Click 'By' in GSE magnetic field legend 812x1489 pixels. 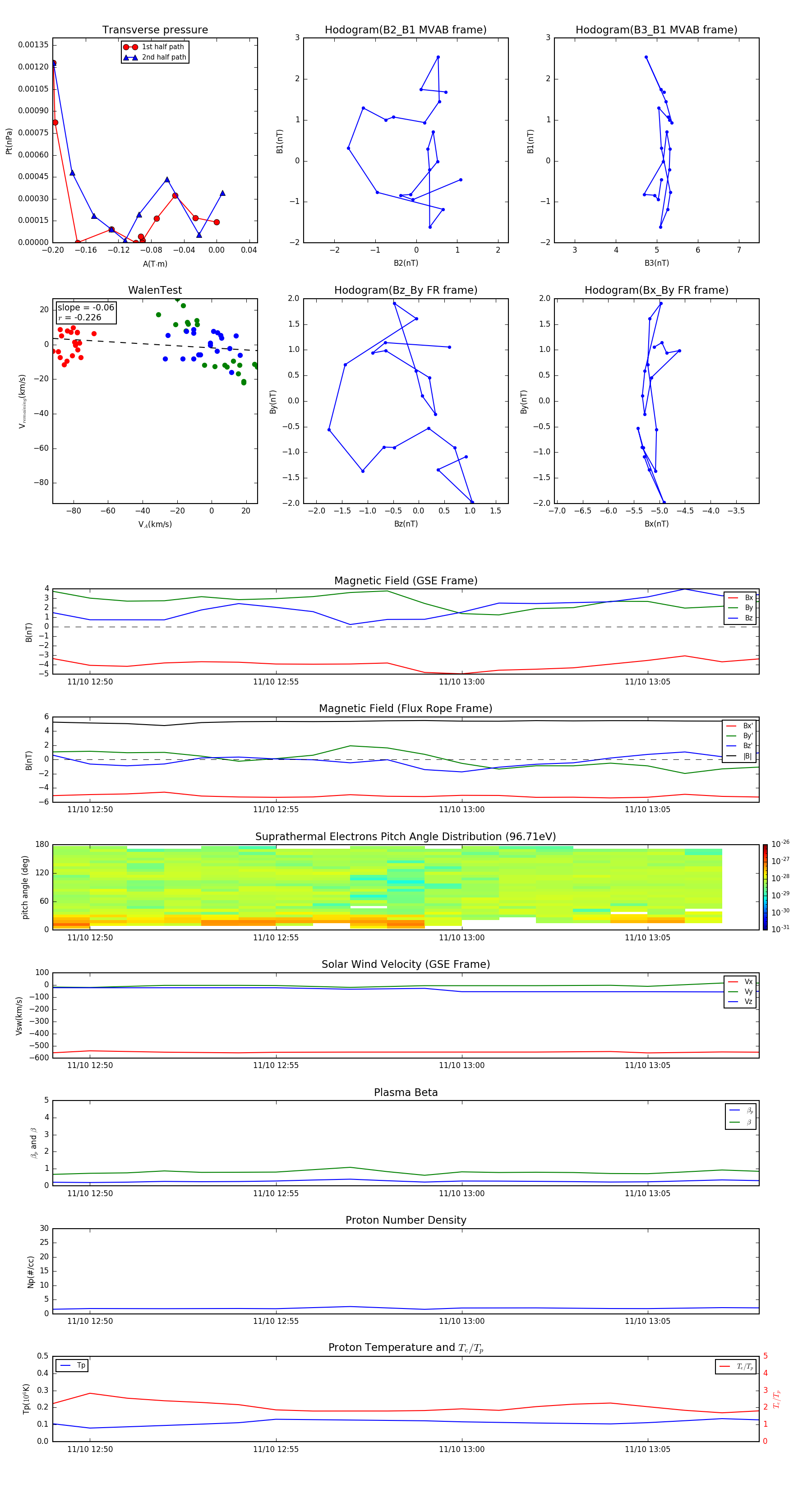(x=748, y=608)
